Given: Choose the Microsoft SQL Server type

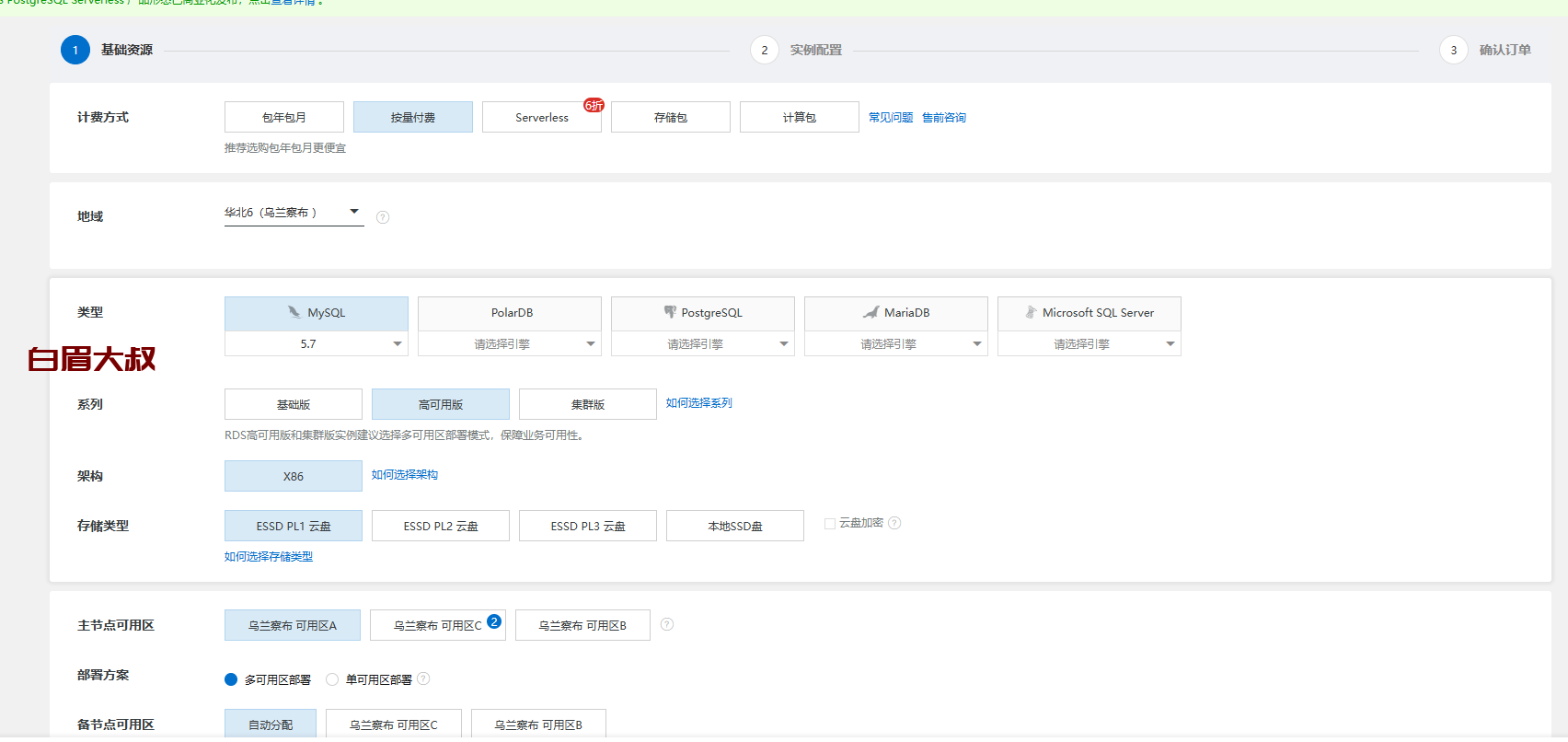Looking at the screenshot, I should pos(1090,313).
